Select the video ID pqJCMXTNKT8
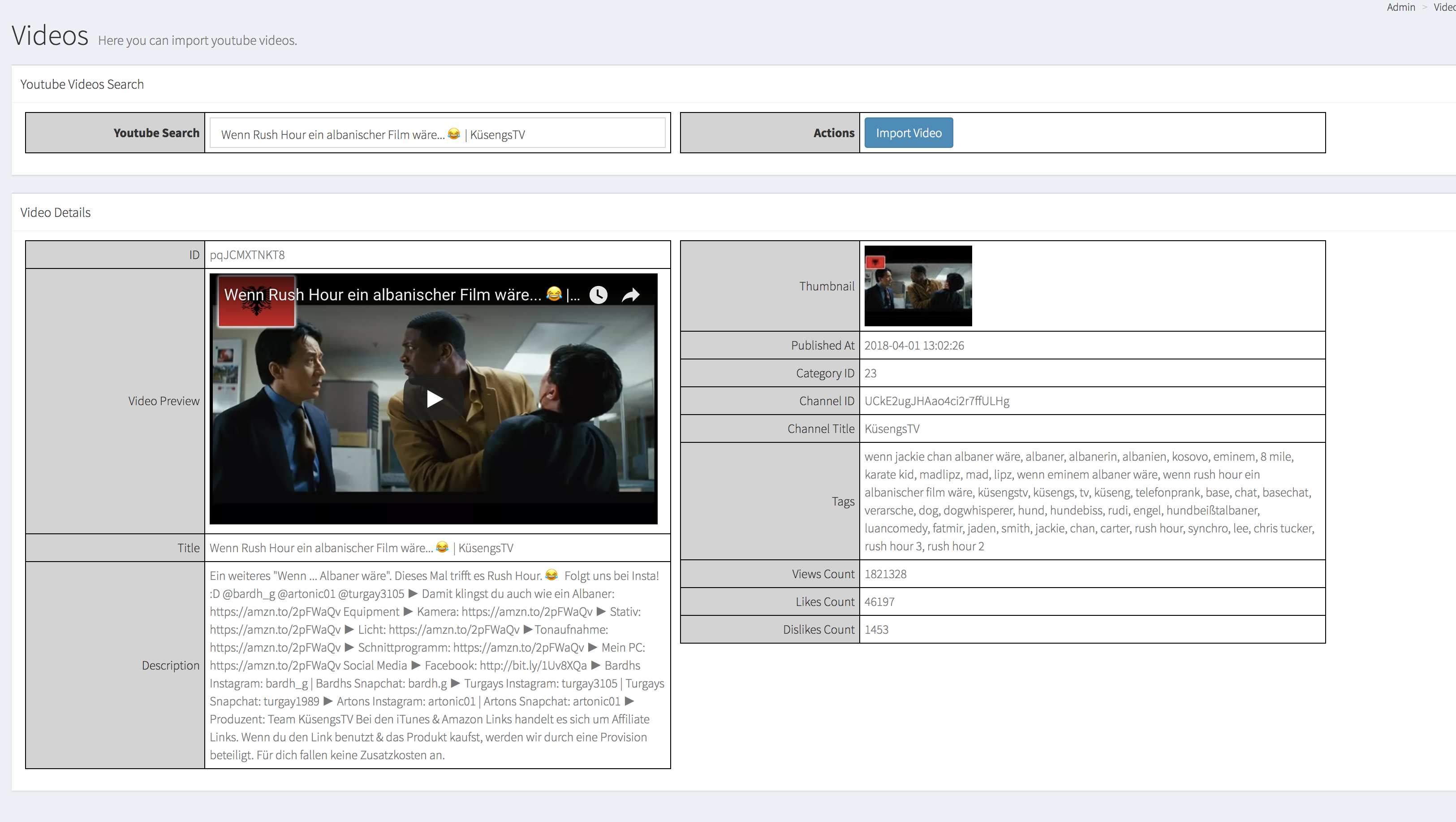Image resolution: width=1456 pixels, height=822 pixels. click(247, 255)
